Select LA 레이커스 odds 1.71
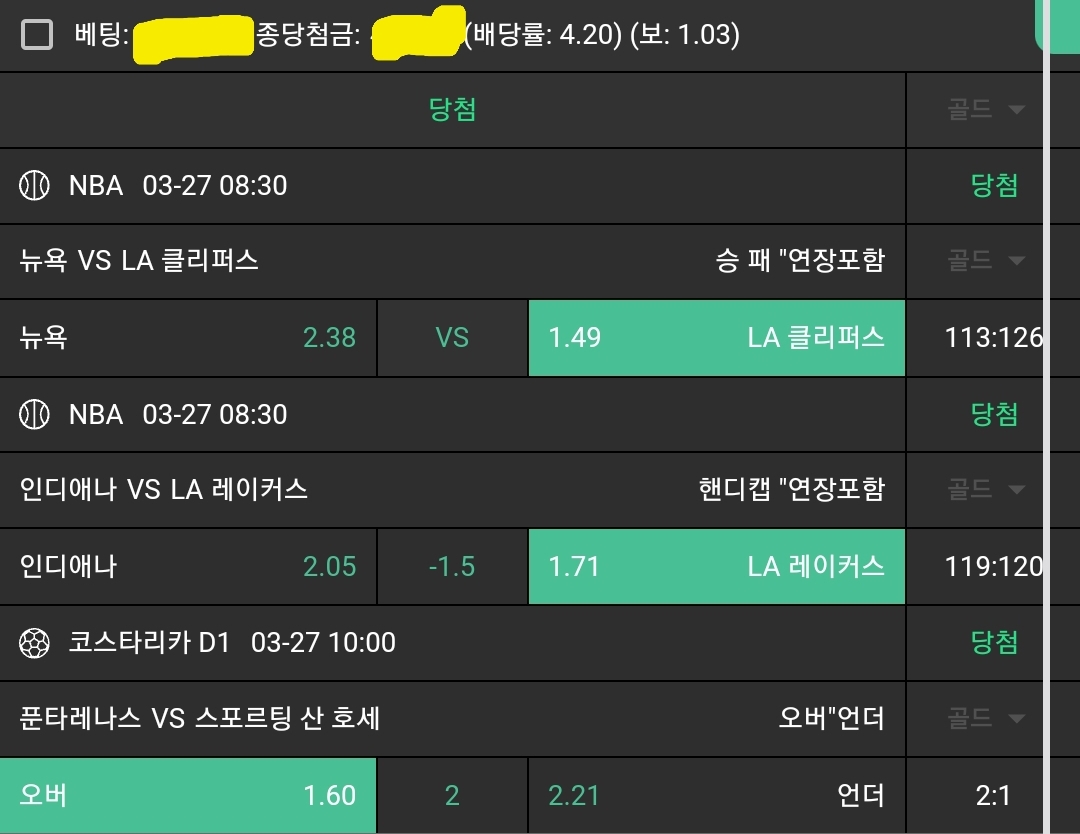This screenshot has height=834, width=1080. click(x=716, y=566)
